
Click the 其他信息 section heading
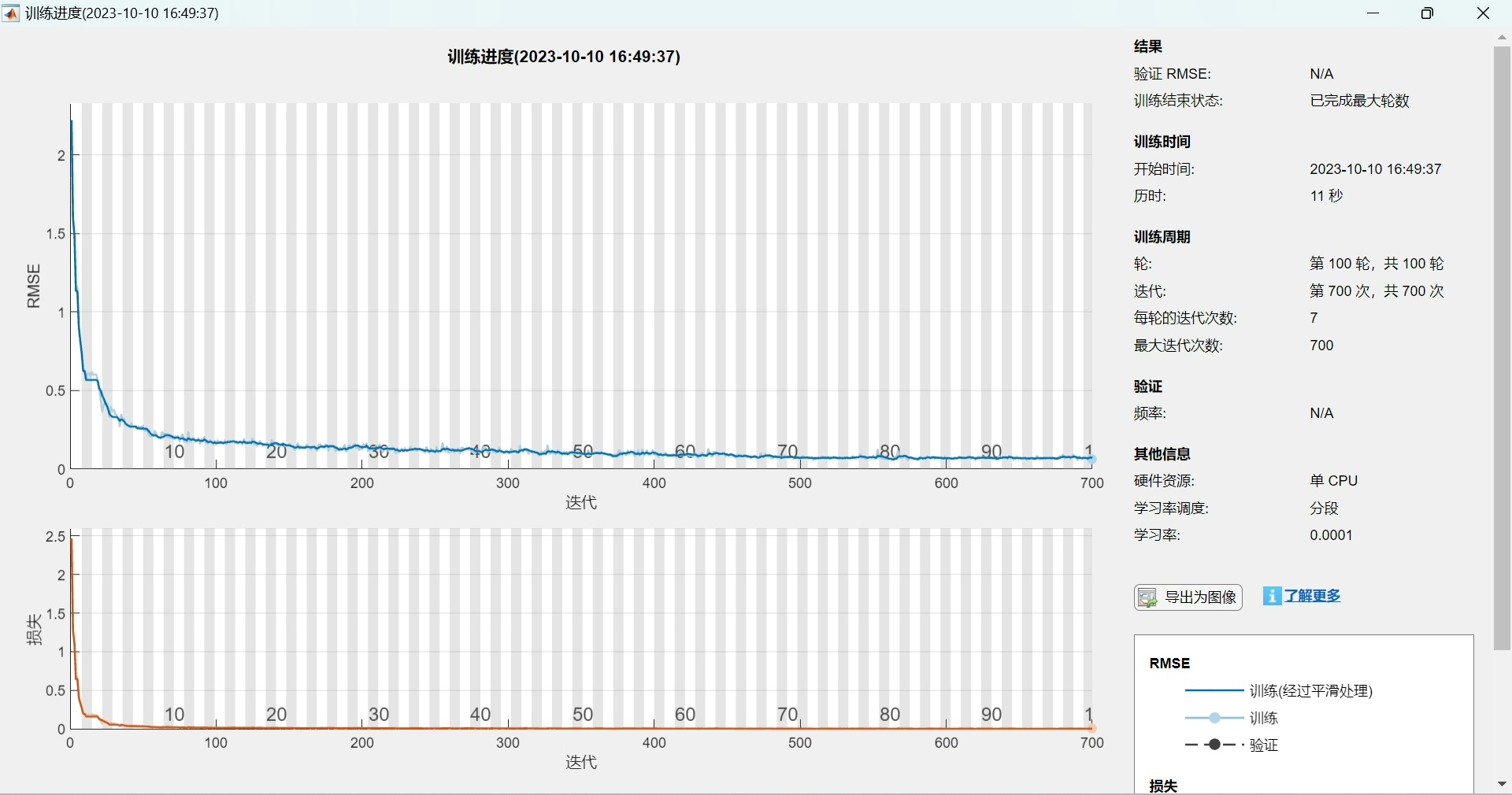(x=1162, y=454)
